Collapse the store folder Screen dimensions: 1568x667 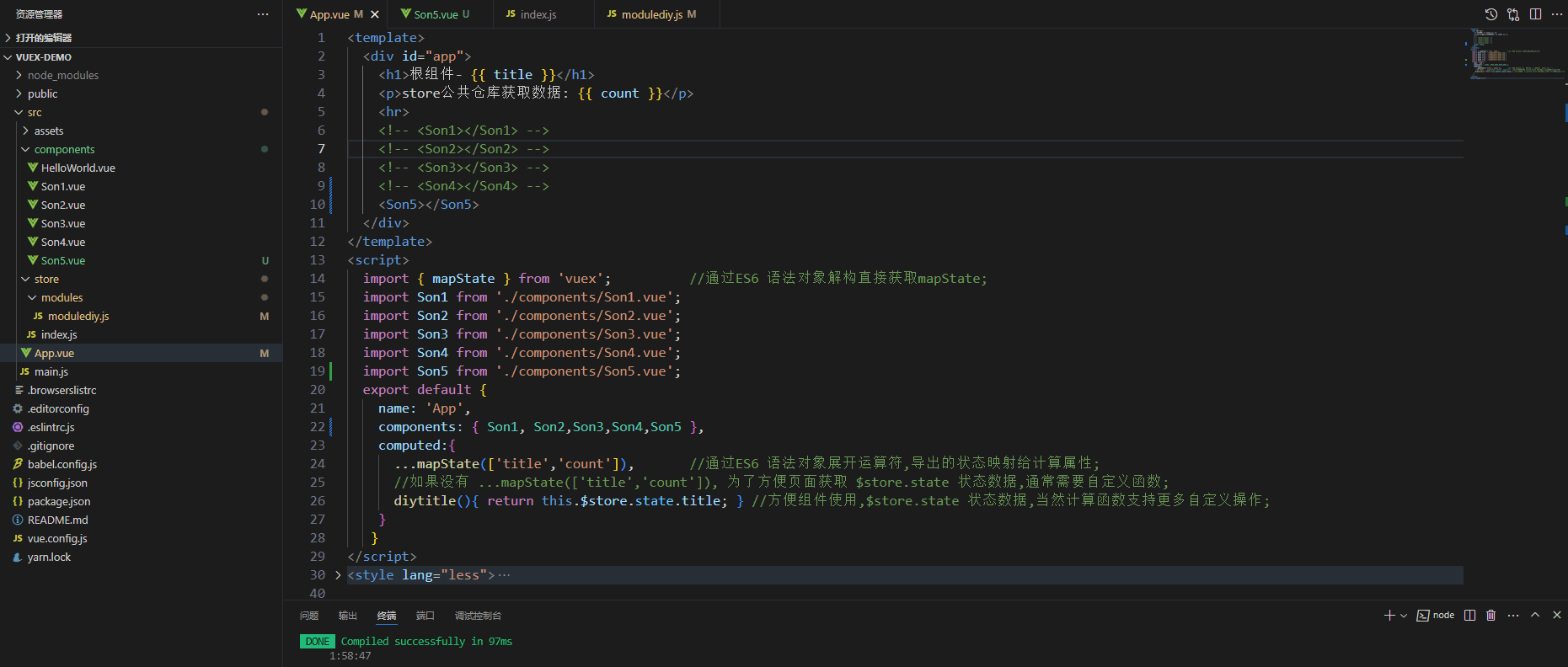click(x=141, y=279)
